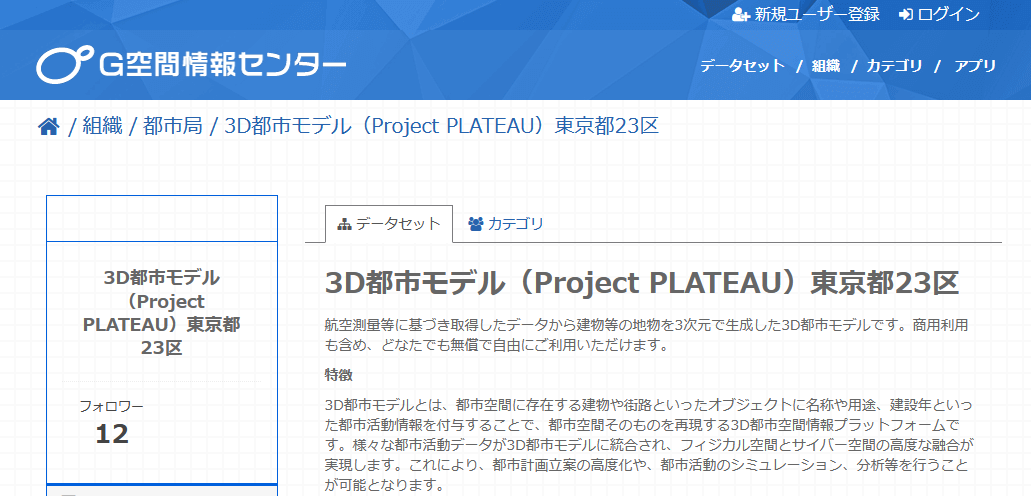
Task: Click the home icon in breadcrumb
Action: [49, 126]
